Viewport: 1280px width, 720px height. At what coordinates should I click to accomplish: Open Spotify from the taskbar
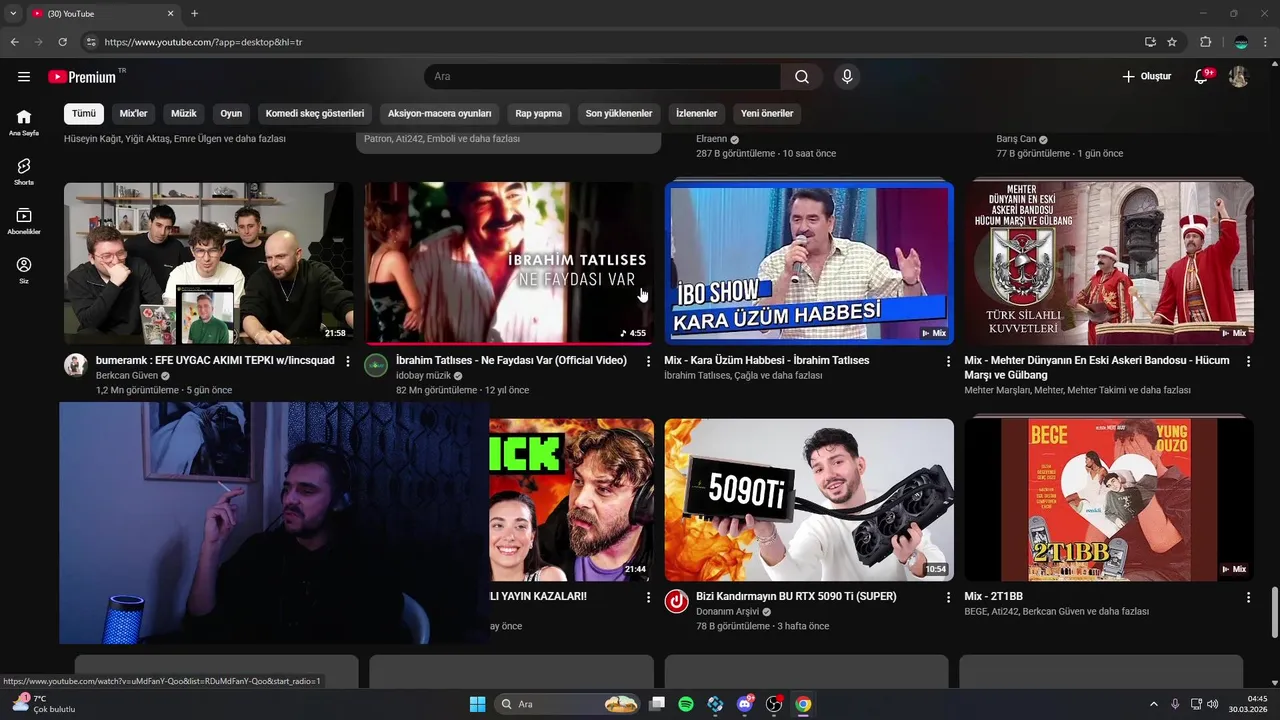click(x=686, y=704)
